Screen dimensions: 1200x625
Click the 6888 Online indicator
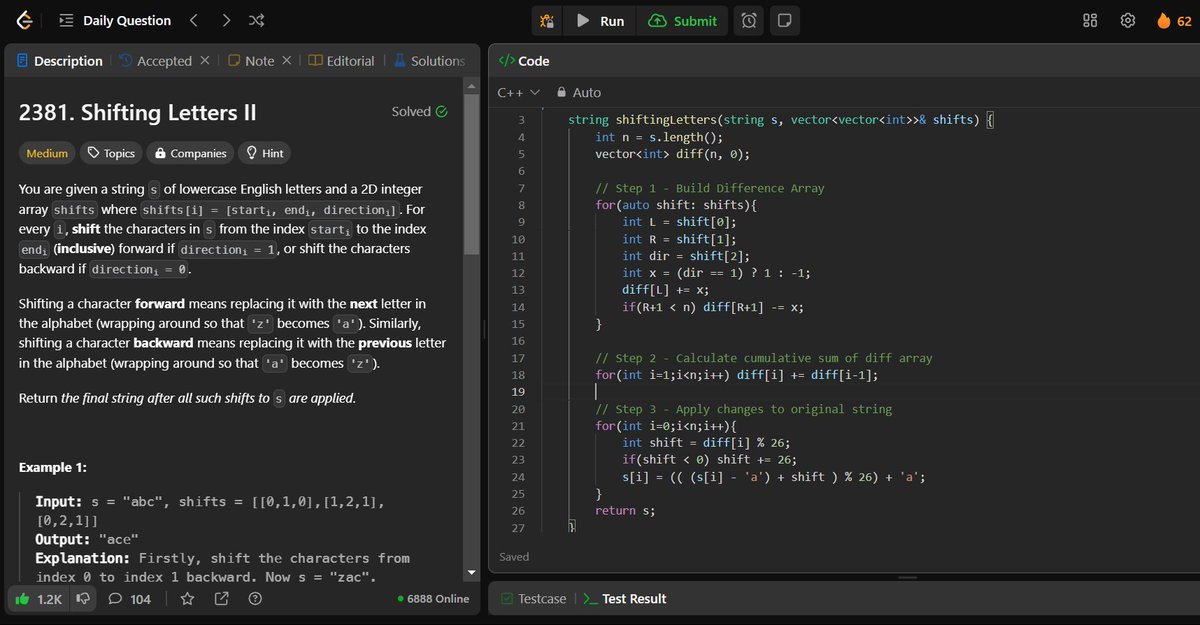tap(433, 599)
